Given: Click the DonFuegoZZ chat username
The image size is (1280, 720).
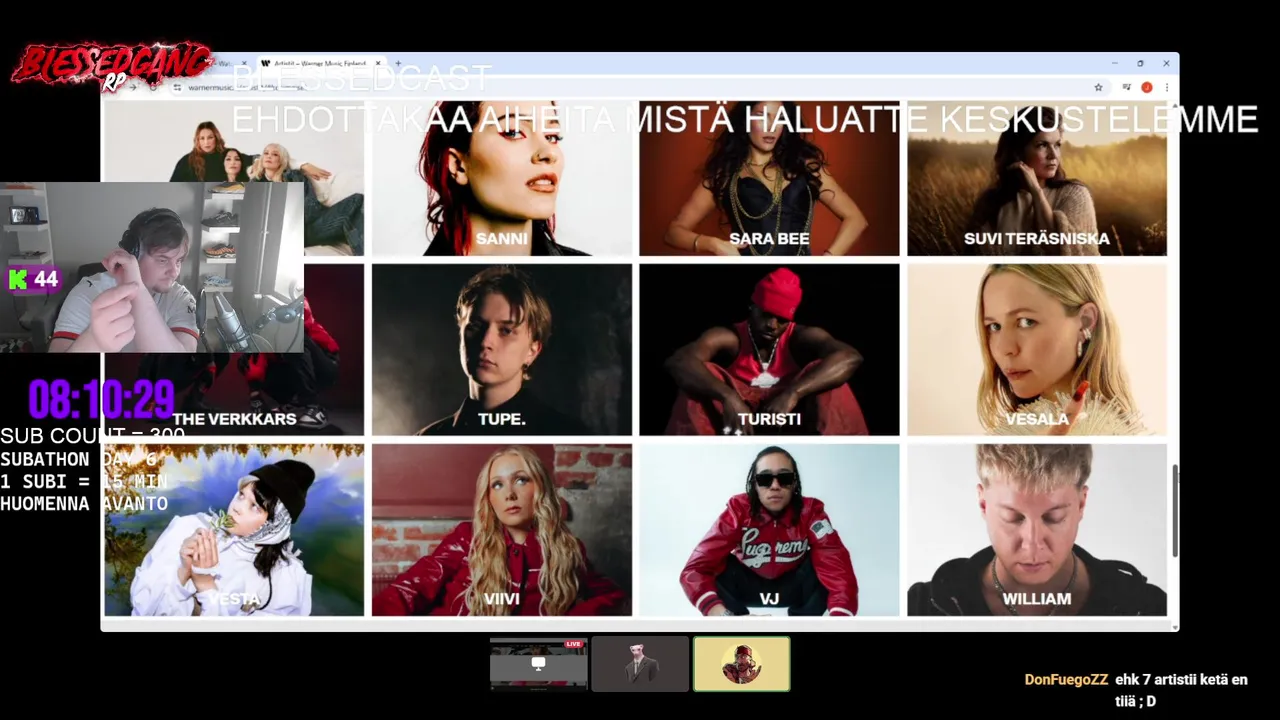Looking at the screenshot, I should pos(1066,679).
